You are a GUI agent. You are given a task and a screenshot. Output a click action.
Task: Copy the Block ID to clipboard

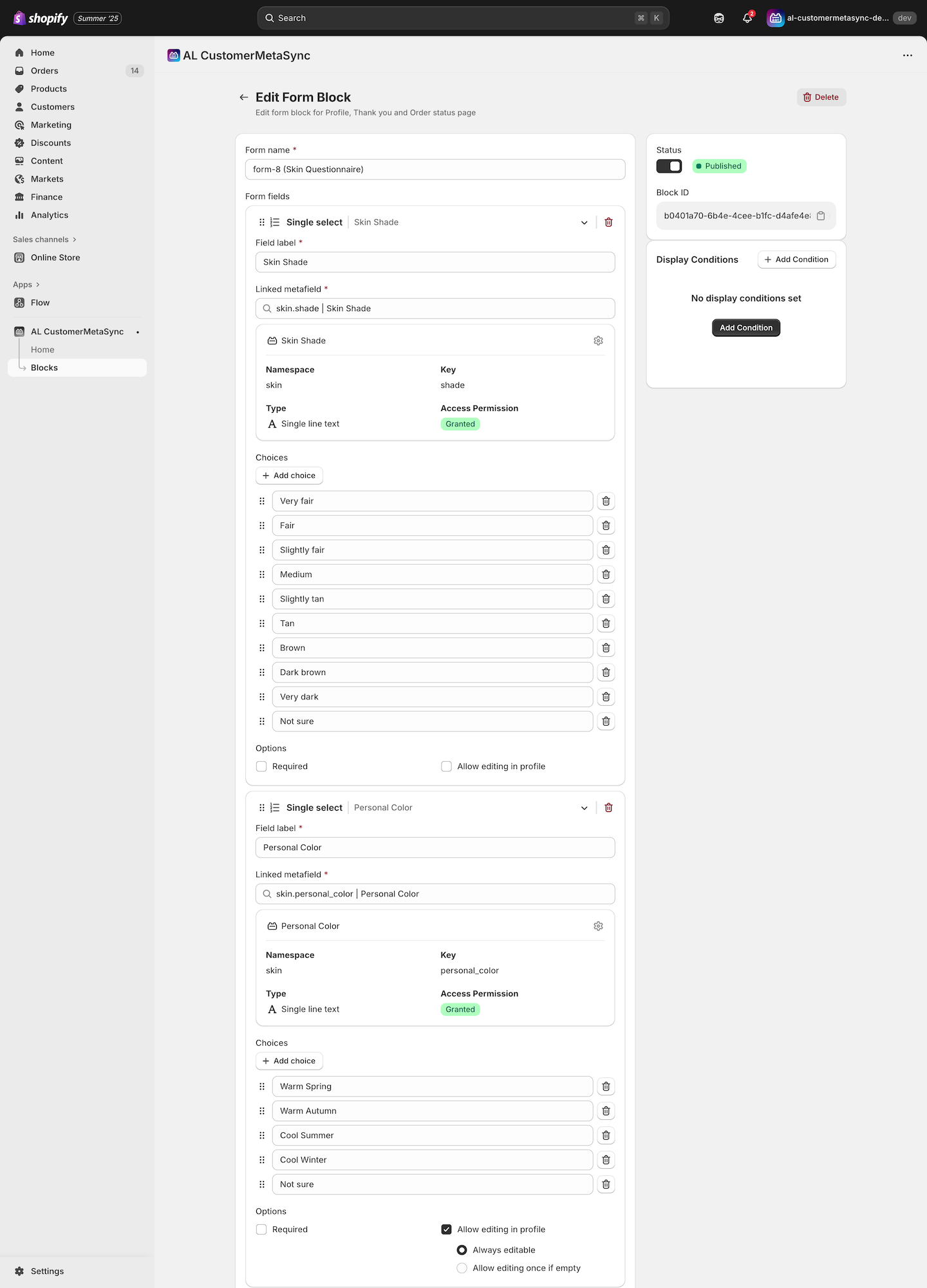pyautogui.click(x=821, y=216)
